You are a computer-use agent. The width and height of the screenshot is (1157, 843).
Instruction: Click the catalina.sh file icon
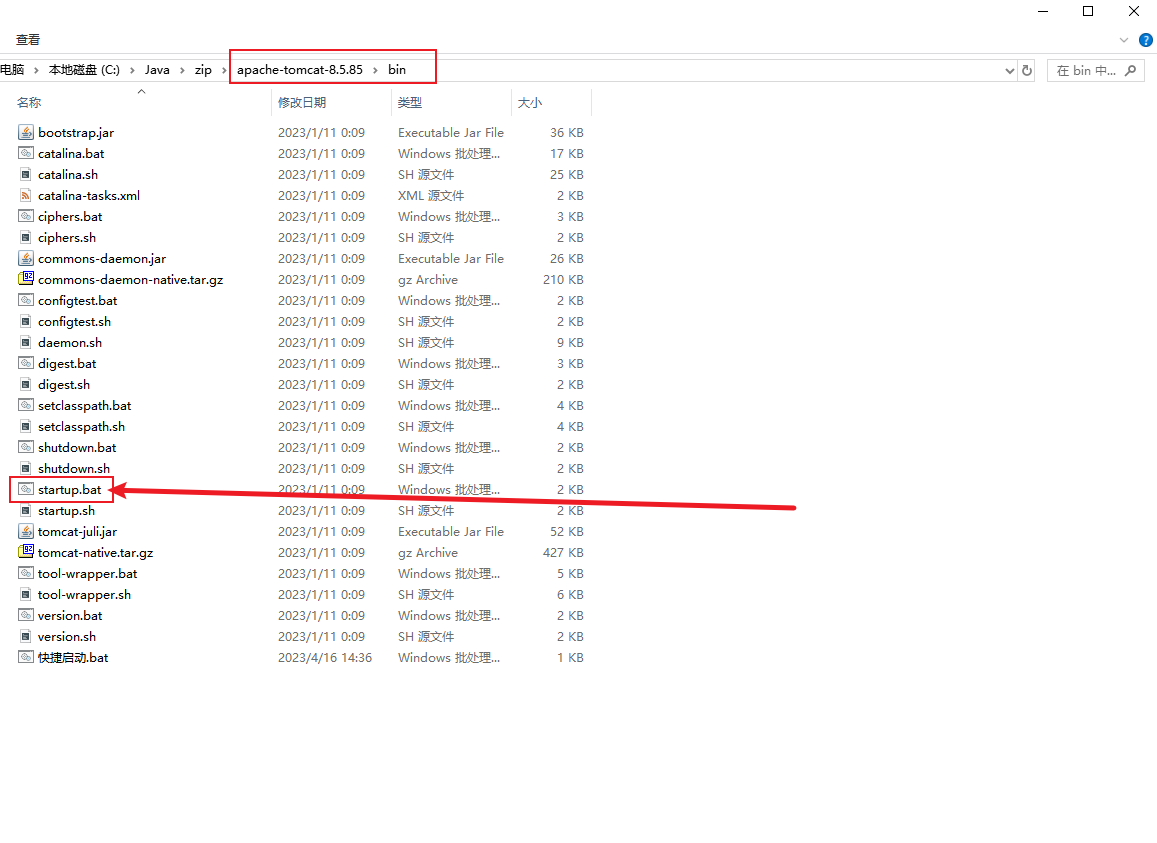click(26, 174)
